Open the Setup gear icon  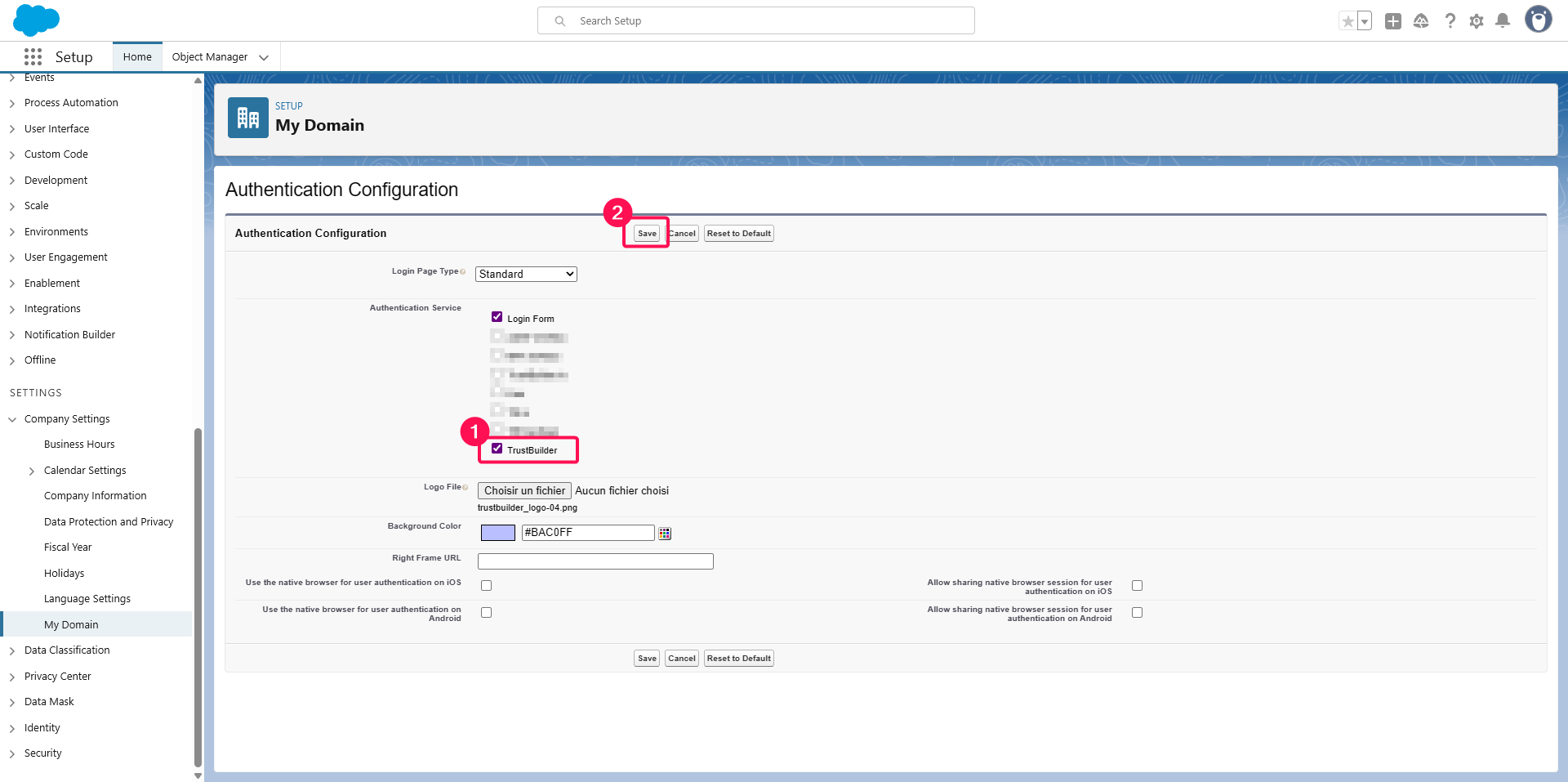(x=1477, y=21)
